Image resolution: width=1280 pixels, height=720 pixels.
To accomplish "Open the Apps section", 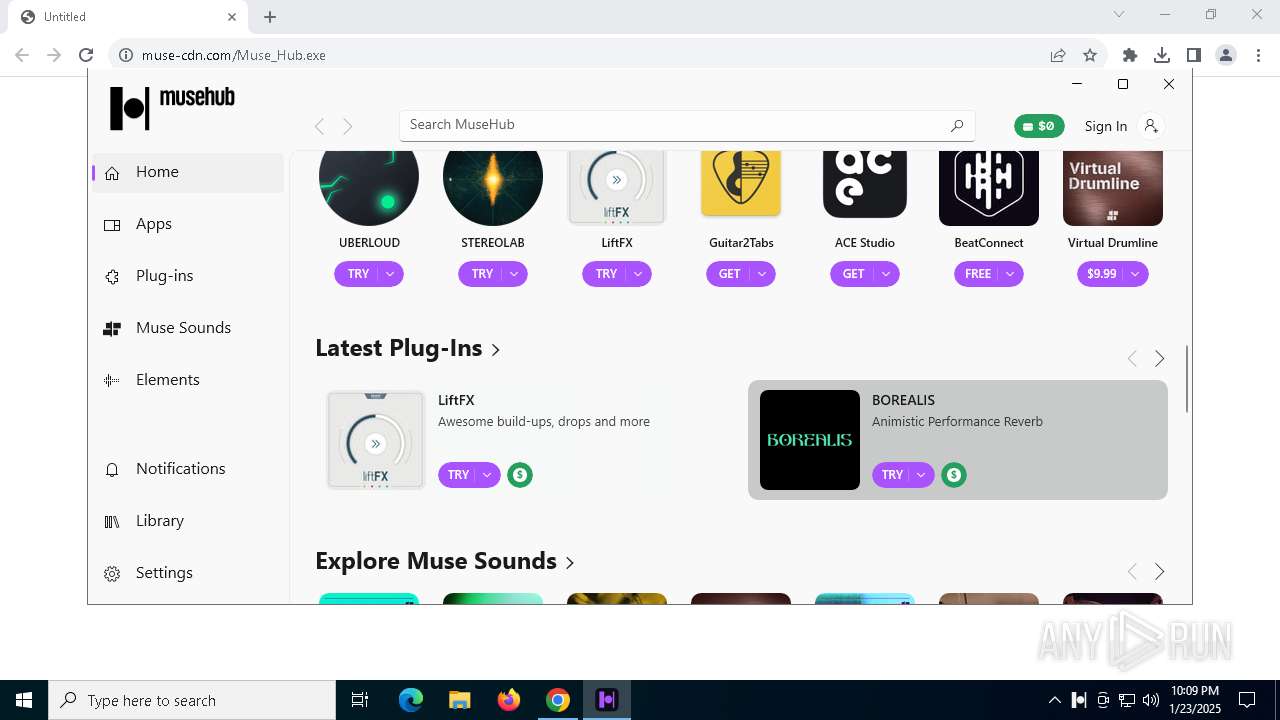I will tap(189, 224).
